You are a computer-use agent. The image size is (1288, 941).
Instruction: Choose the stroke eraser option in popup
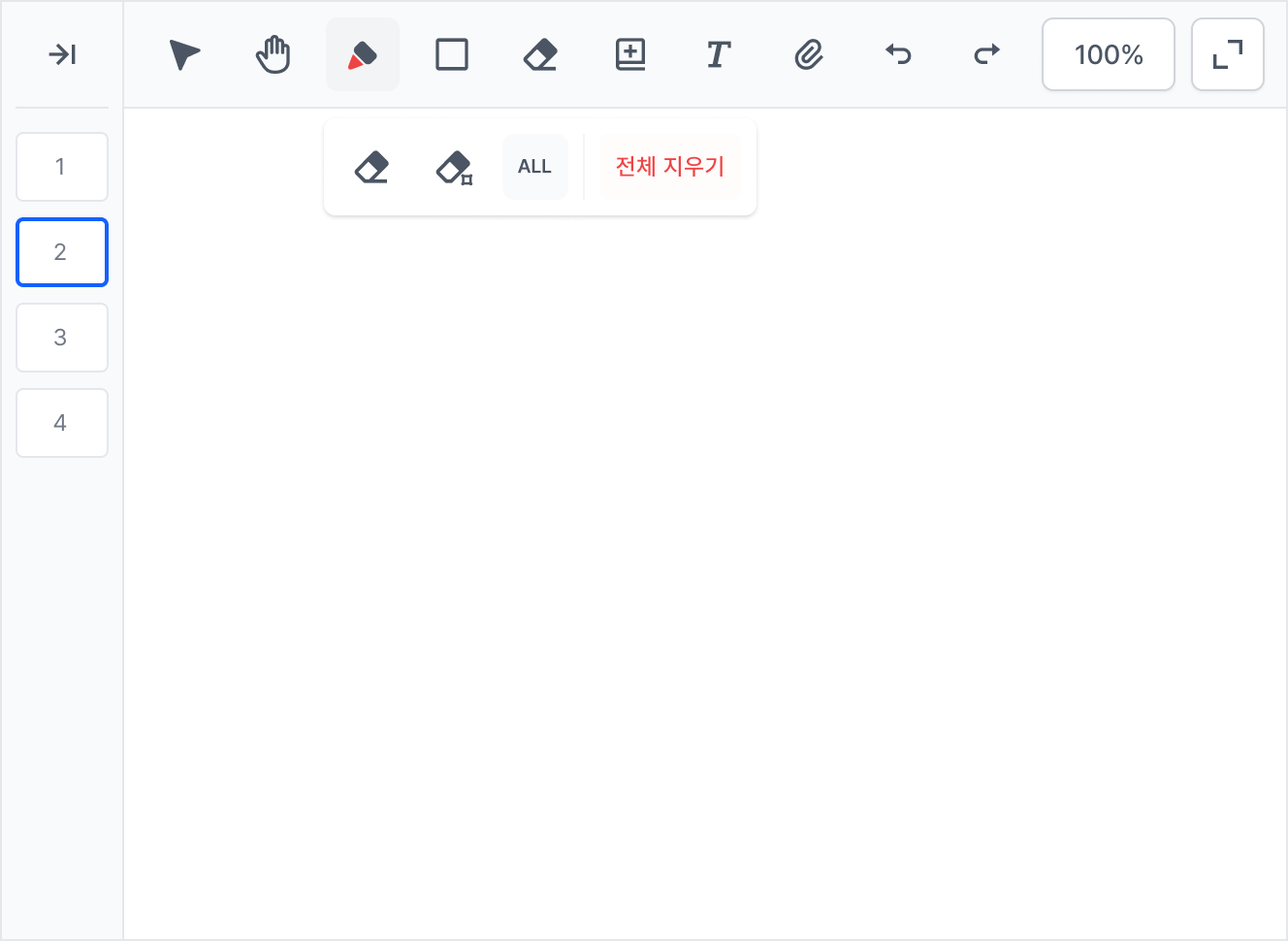(x=372, y=167)
